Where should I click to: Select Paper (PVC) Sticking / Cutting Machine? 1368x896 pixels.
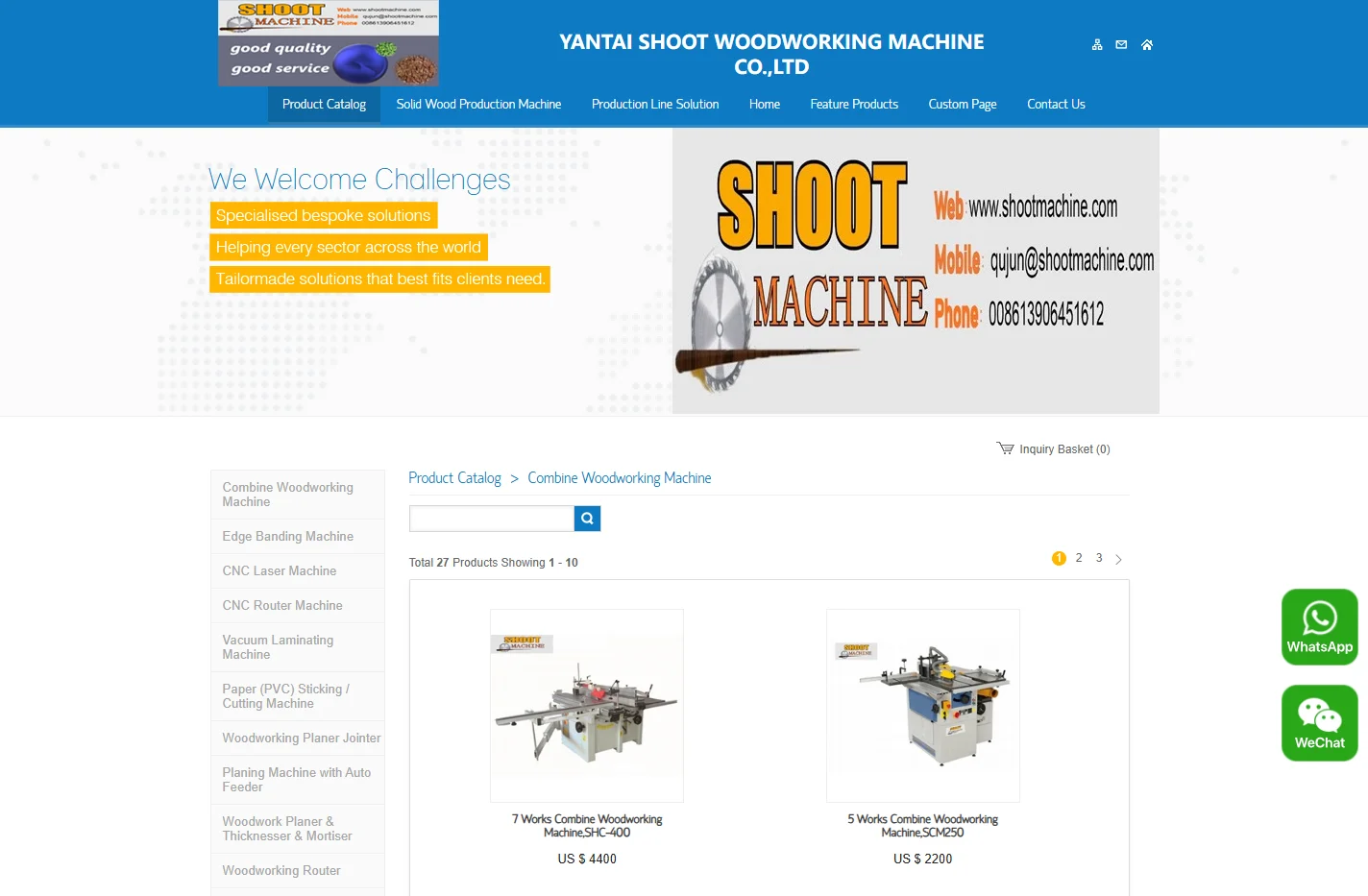coord(298,696)
